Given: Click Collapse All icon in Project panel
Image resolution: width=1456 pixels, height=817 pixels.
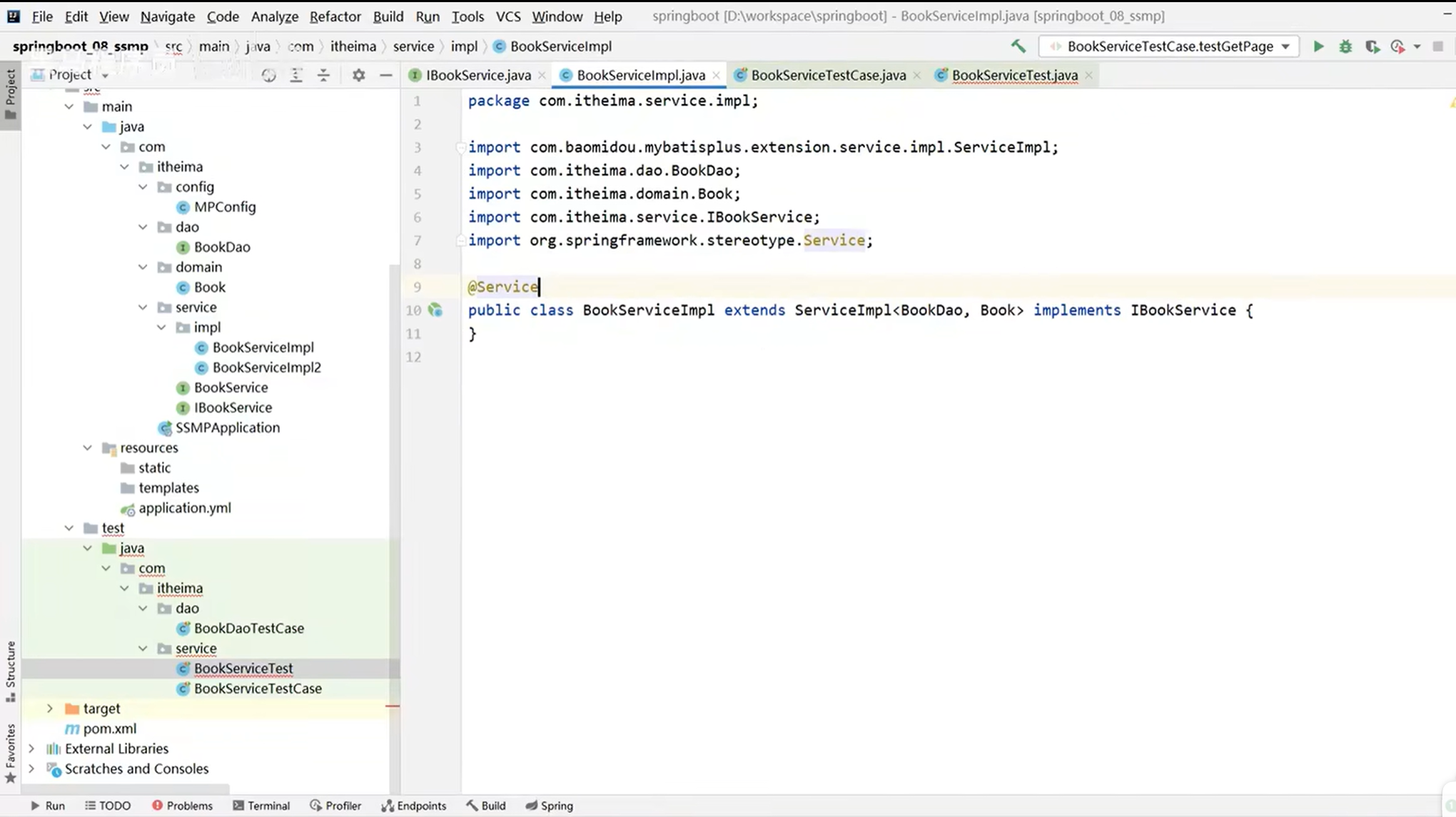Looking at the screenshot, I should (323, 75).
